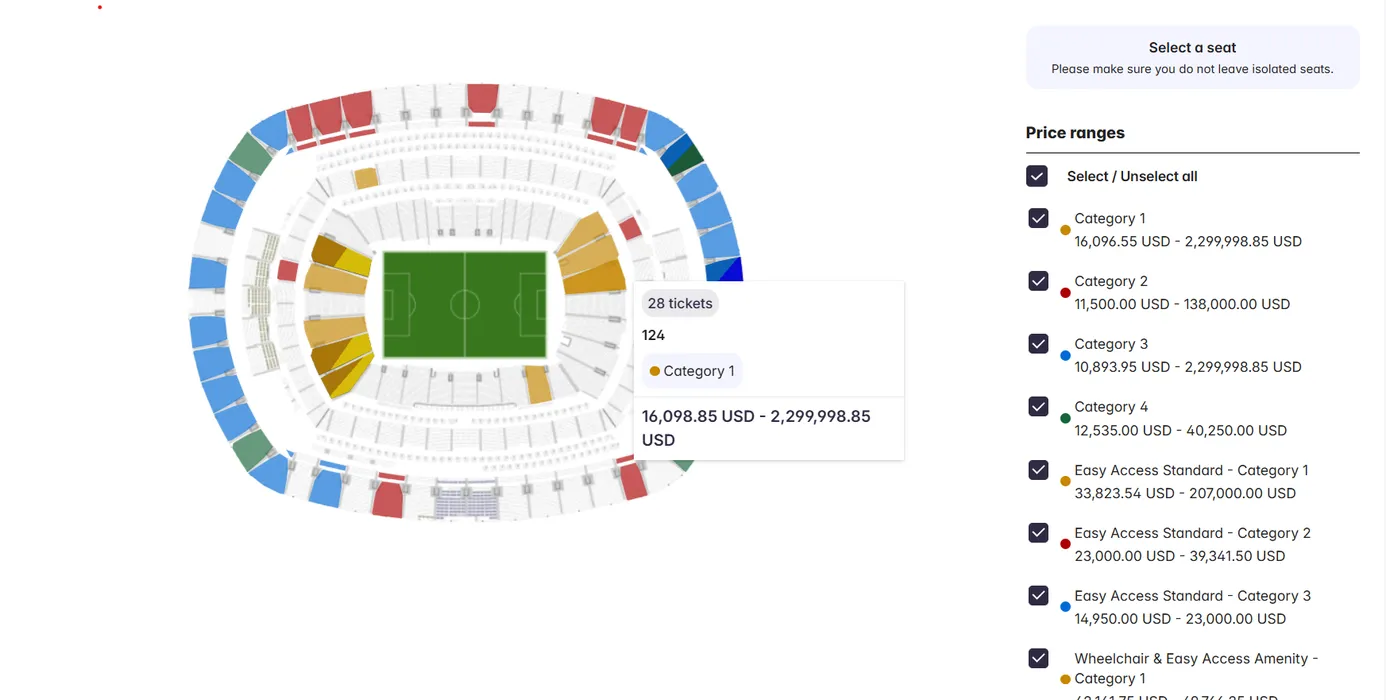Uncheck the Category 1 price range checkbox
Screen dimensions: 1386x700
point(1038,218)
